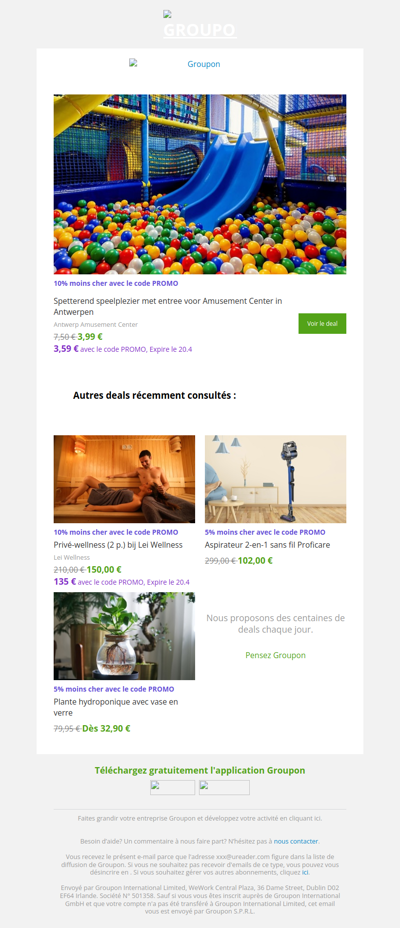This screenshot has height=928, width=400.
Task: Click the first app store download badge
Action: [x=173, y=787]
